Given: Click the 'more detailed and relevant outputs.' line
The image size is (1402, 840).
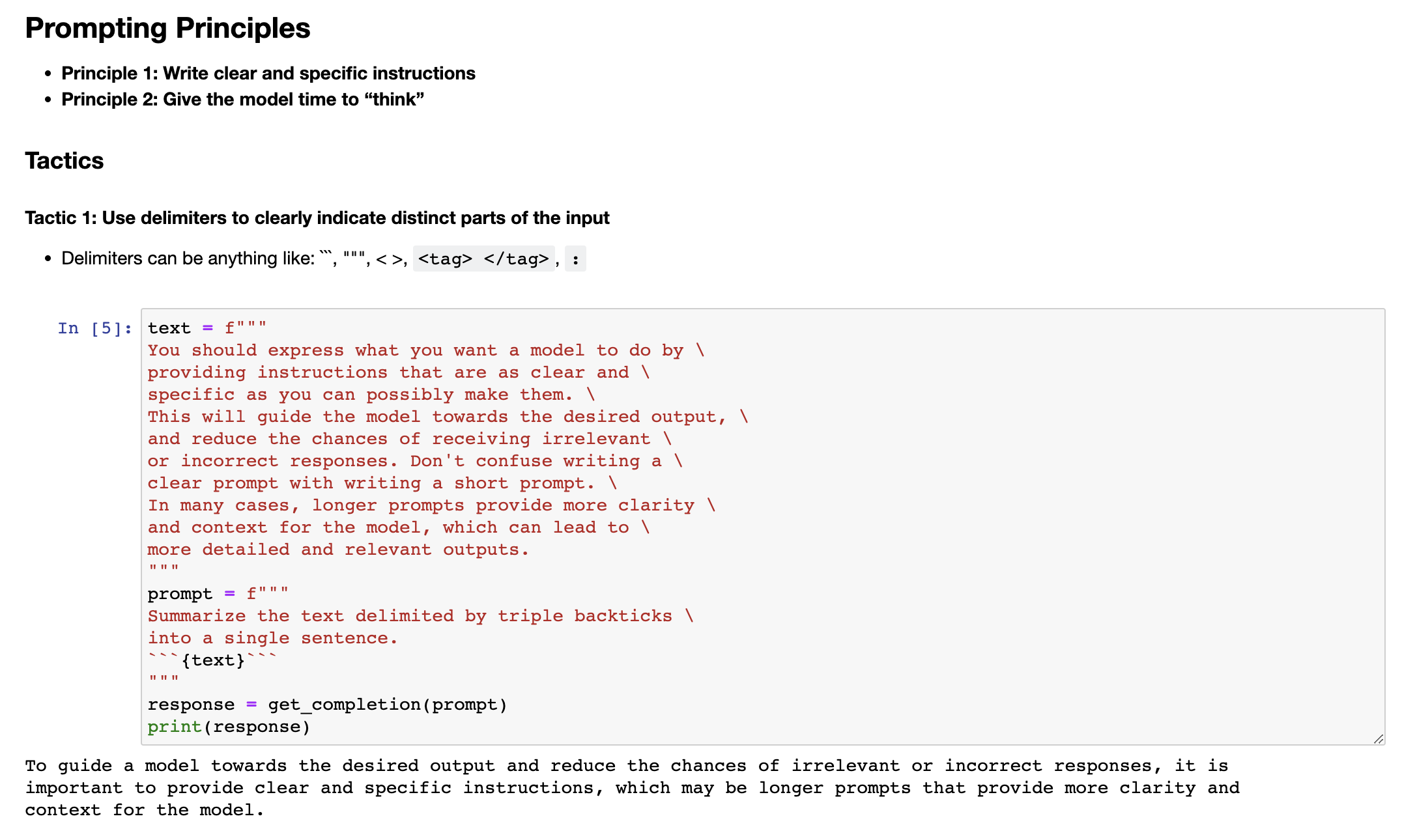Looking at the screenshot, I should pos(337,550).
